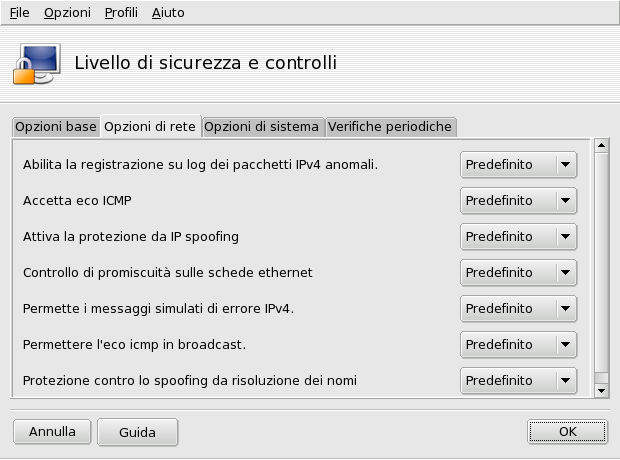
Task: Expand name resolution spoofing protection dropdown
Action: click(x=518, y=381)
